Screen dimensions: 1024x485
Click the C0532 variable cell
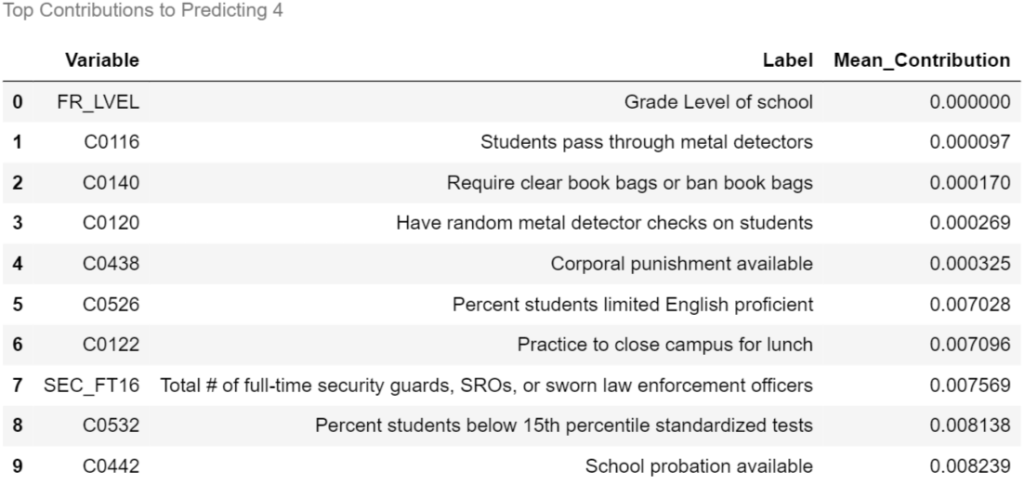pos(110,426)
